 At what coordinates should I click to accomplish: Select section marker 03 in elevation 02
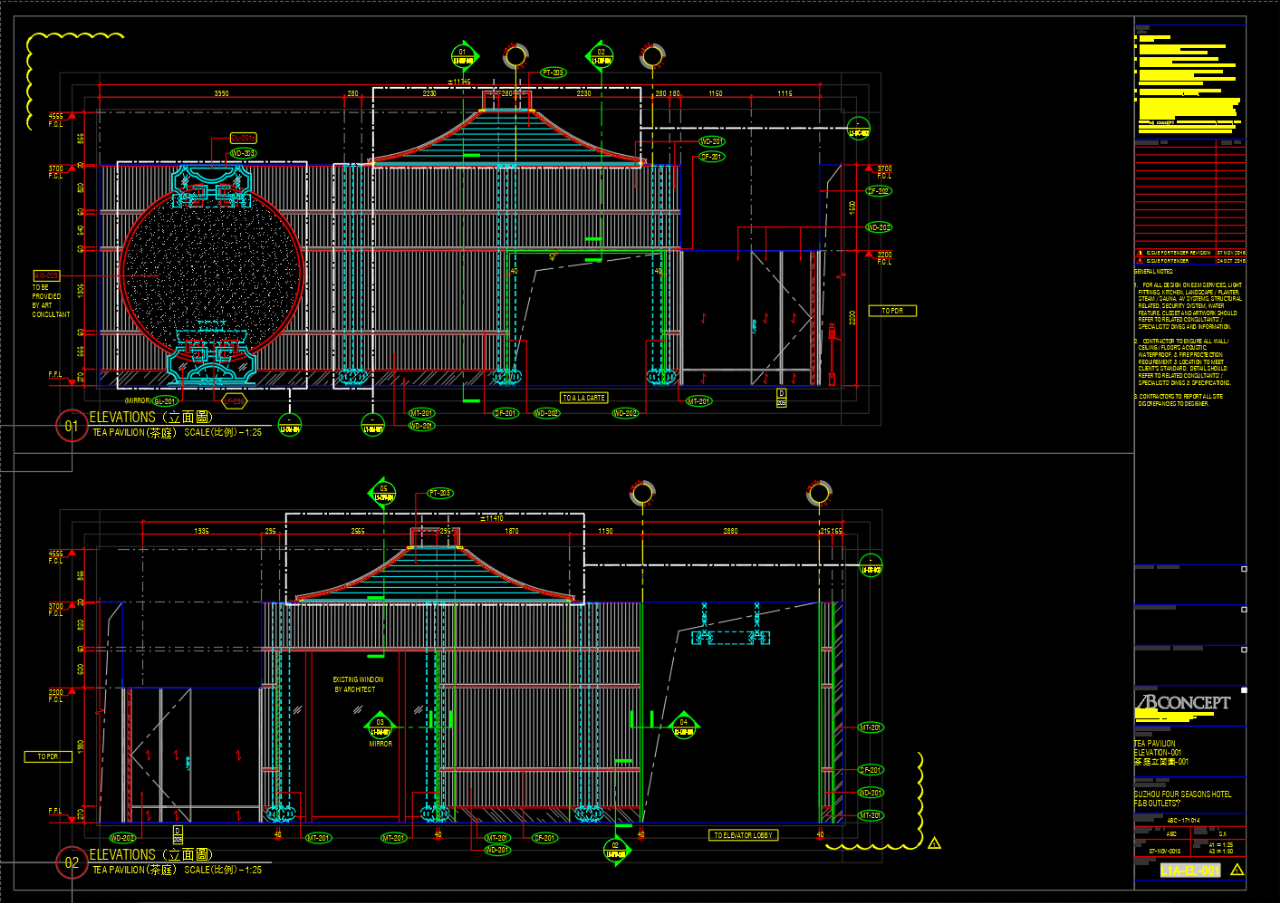click(379, 724)
